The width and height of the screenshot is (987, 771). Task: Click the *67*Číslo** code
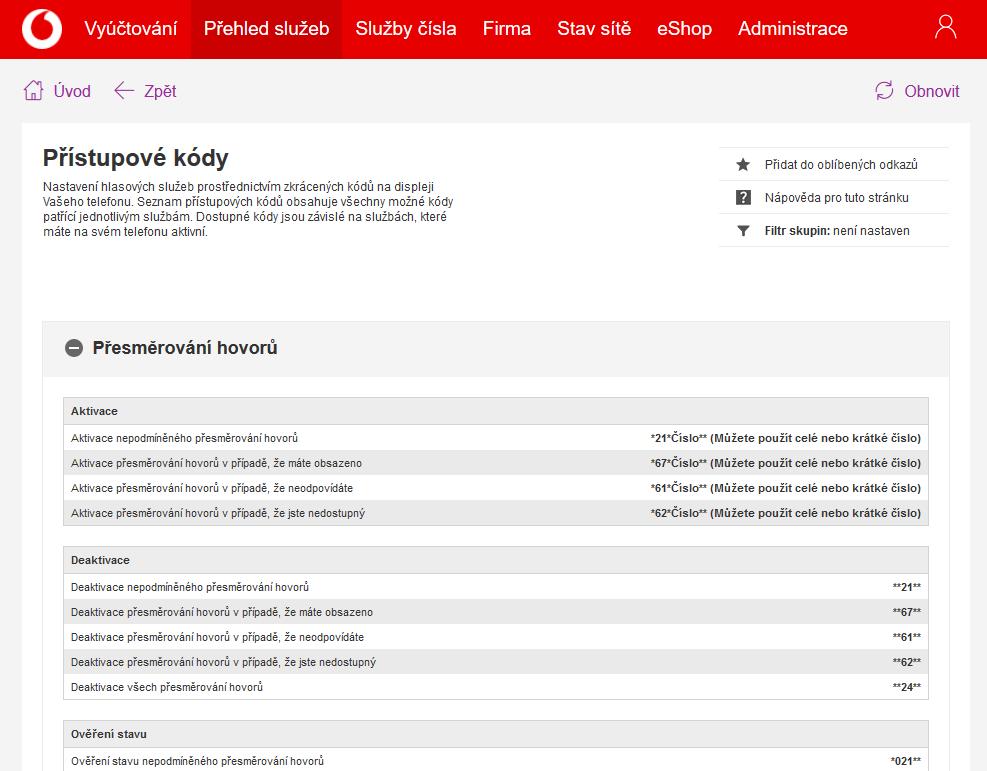(679, 463)
